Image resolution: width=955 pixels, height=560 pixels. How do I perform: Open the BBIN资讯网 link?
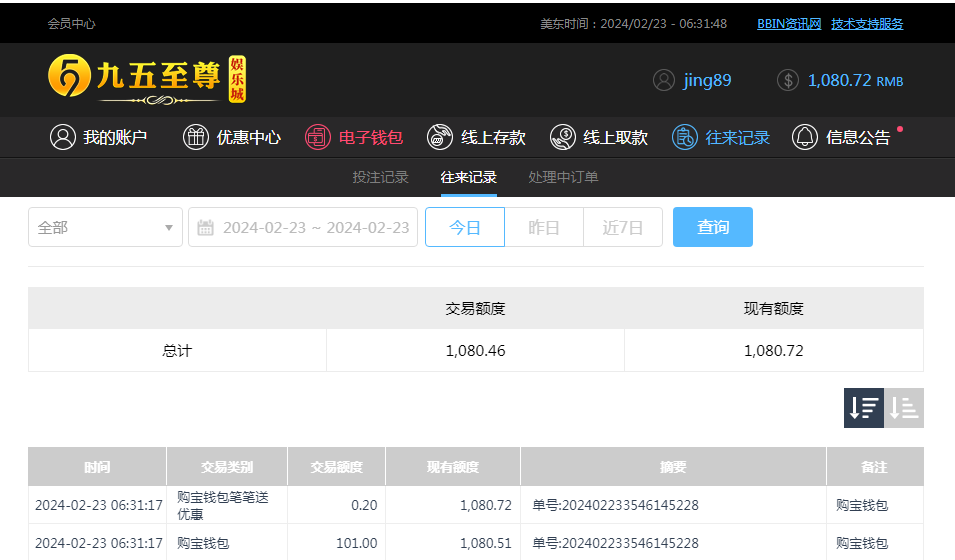pyautogui.click(x=789, y=24)
